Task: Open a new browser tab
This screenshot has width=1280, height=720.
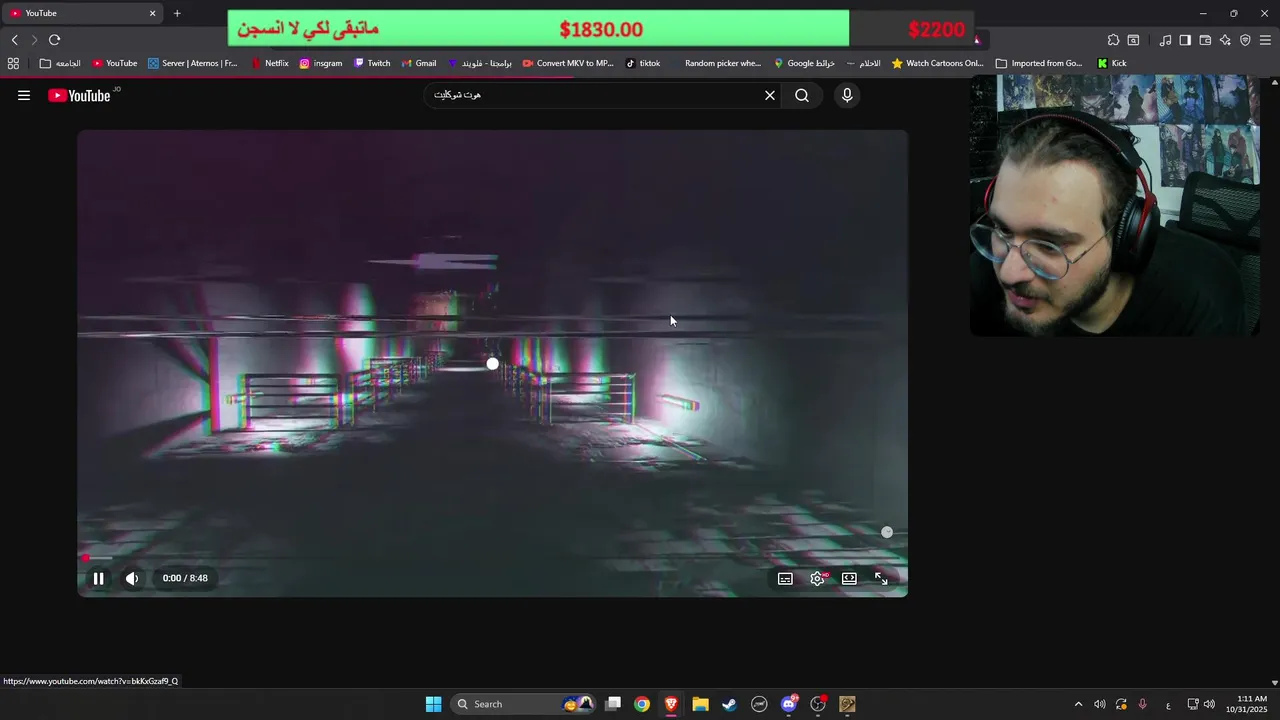Action: [x=177, y=13]
